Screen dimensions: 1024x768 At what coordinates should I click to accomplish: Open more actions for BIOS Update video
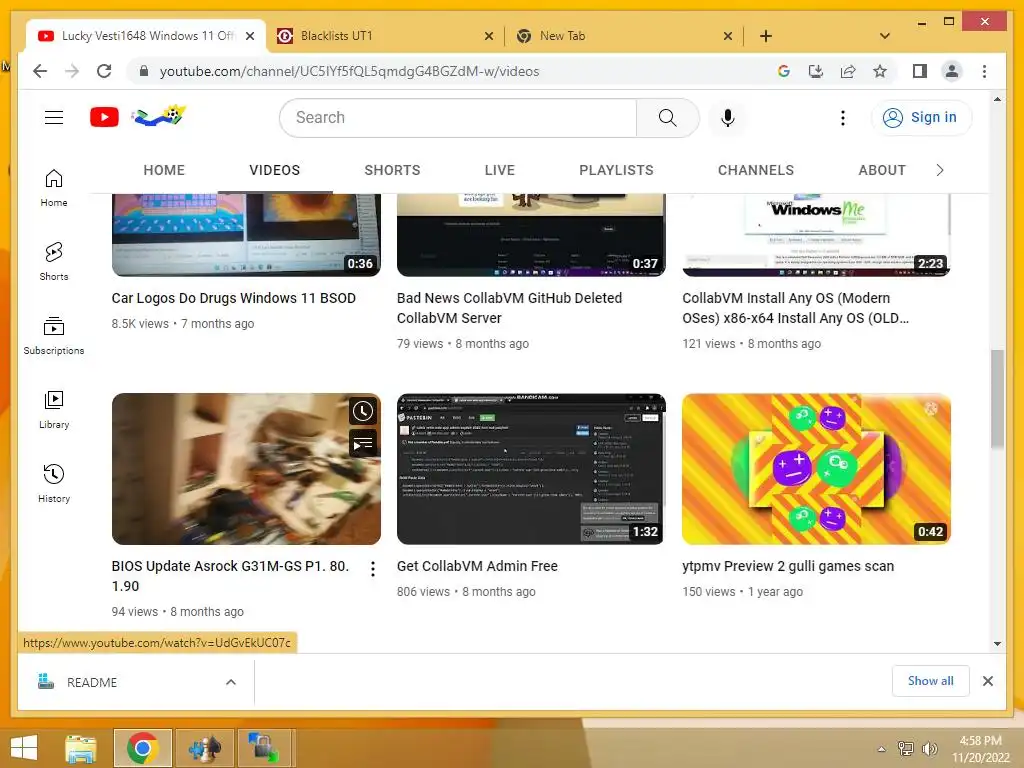pos(372,569)
